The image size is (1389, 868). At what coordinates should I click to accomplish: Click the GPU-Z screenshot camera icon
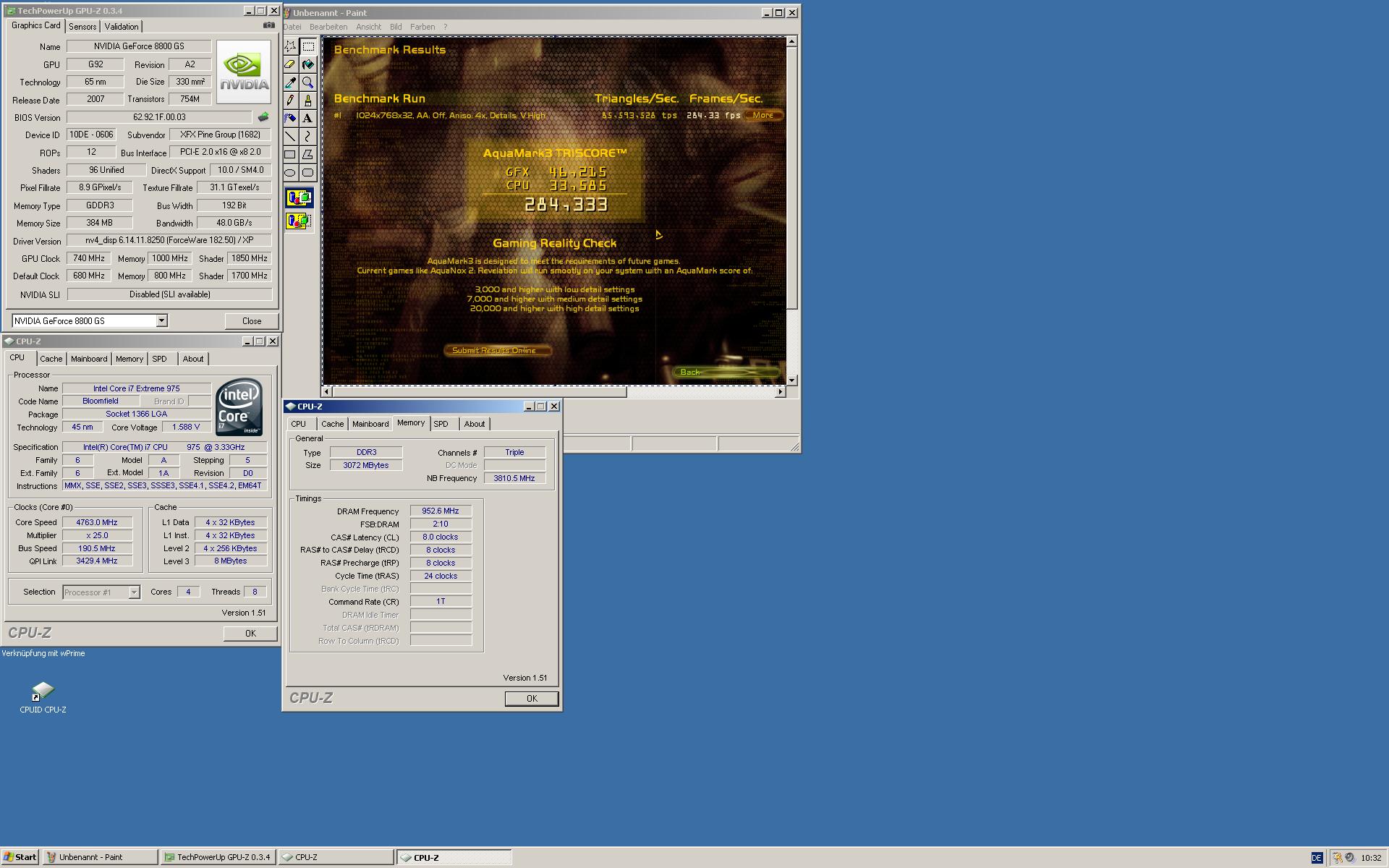[x=268, y=25]
